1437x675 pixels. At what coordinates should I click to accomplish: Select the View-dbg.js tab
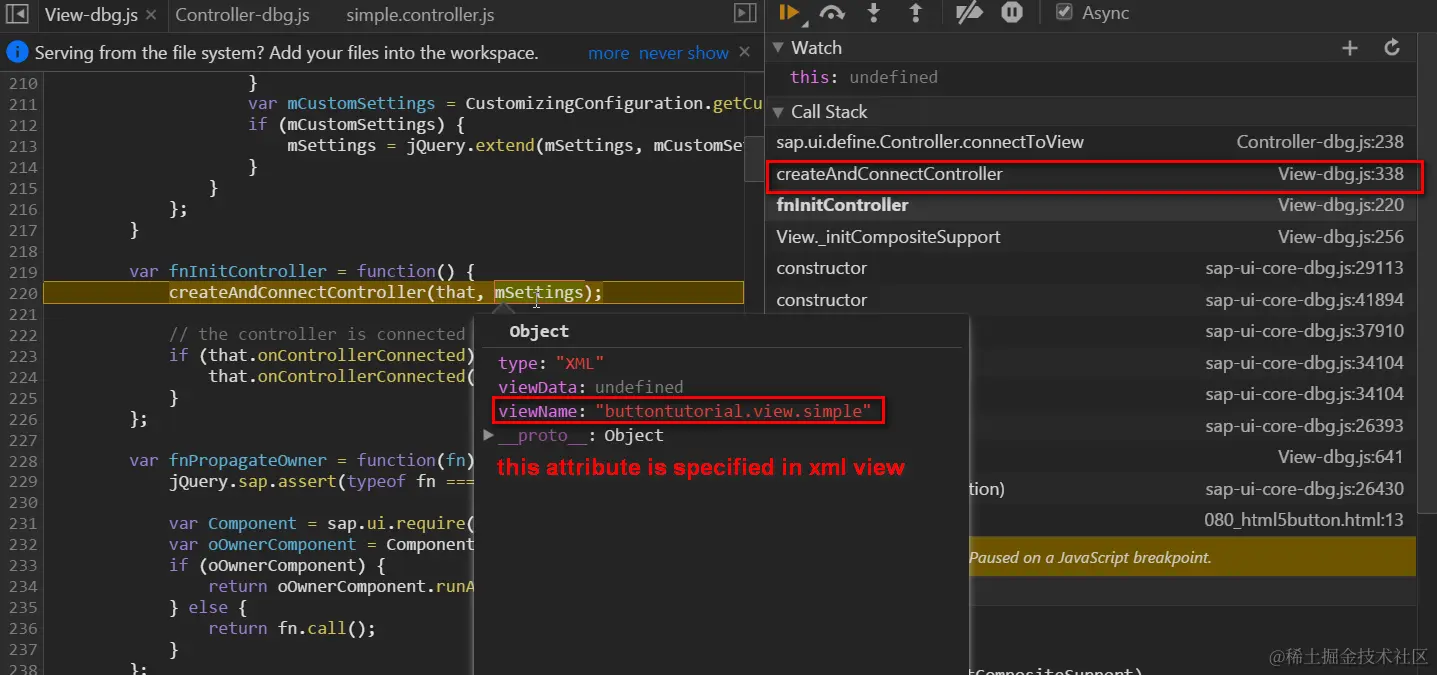point(91,15)
